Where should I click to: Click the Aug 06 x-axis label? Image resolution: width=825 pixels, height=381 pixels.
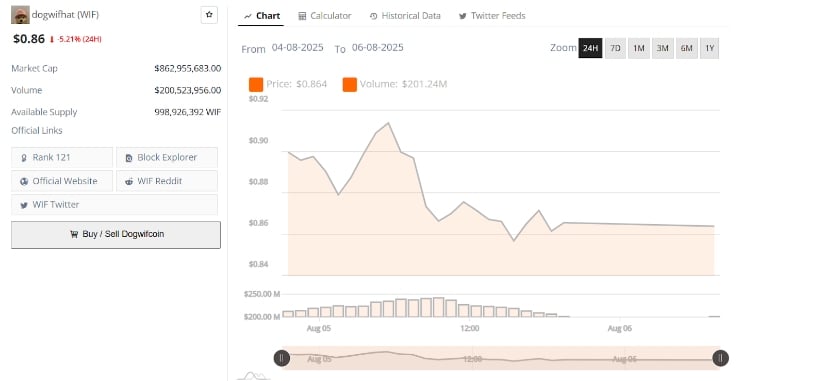point(619,328)
